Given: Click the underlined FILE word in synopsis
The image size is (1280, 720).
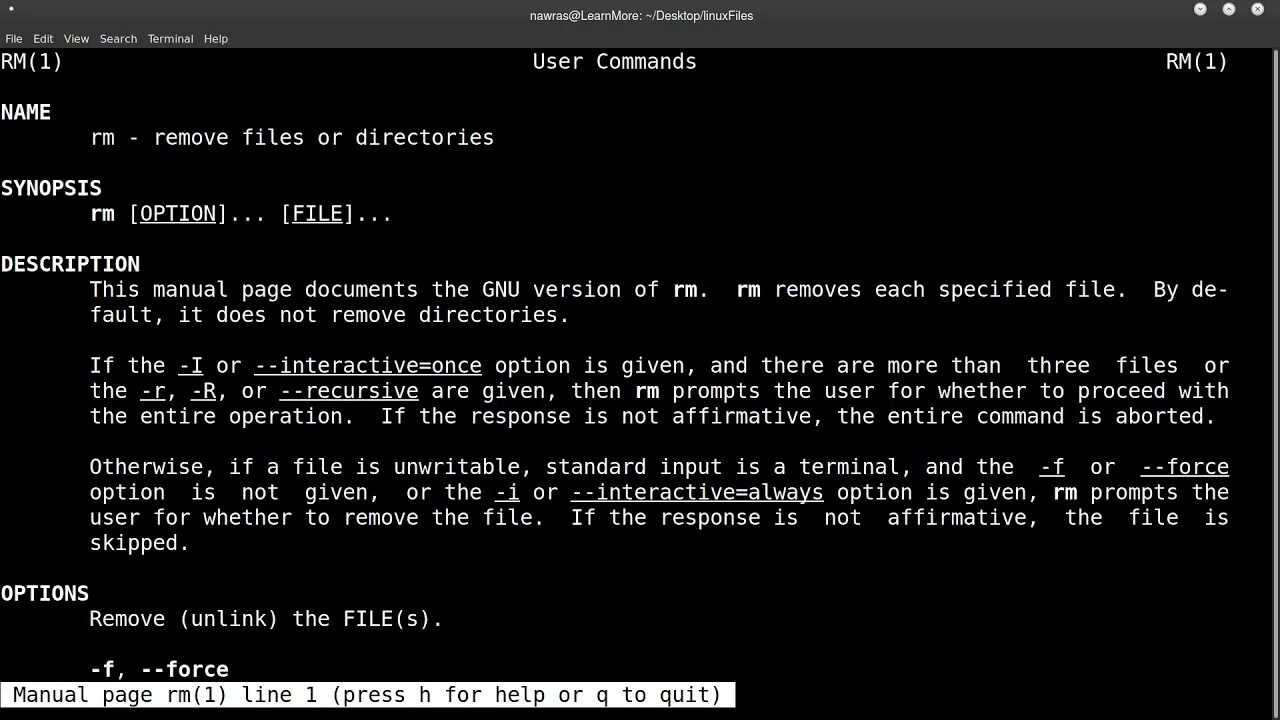Looking at the screenshot, I should tap(317, 213).
